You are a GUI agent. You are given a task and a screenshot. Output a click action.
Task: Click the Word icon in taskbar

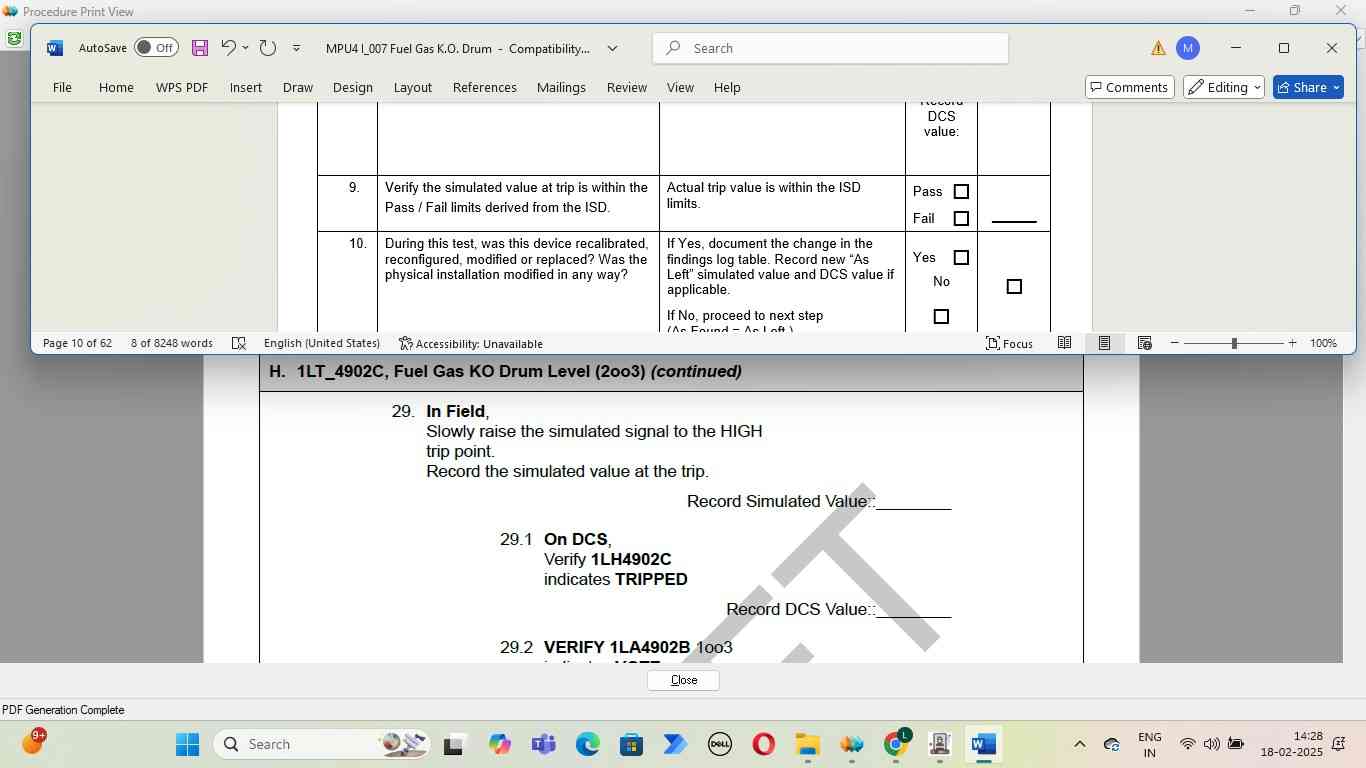(x=983, y=744)
